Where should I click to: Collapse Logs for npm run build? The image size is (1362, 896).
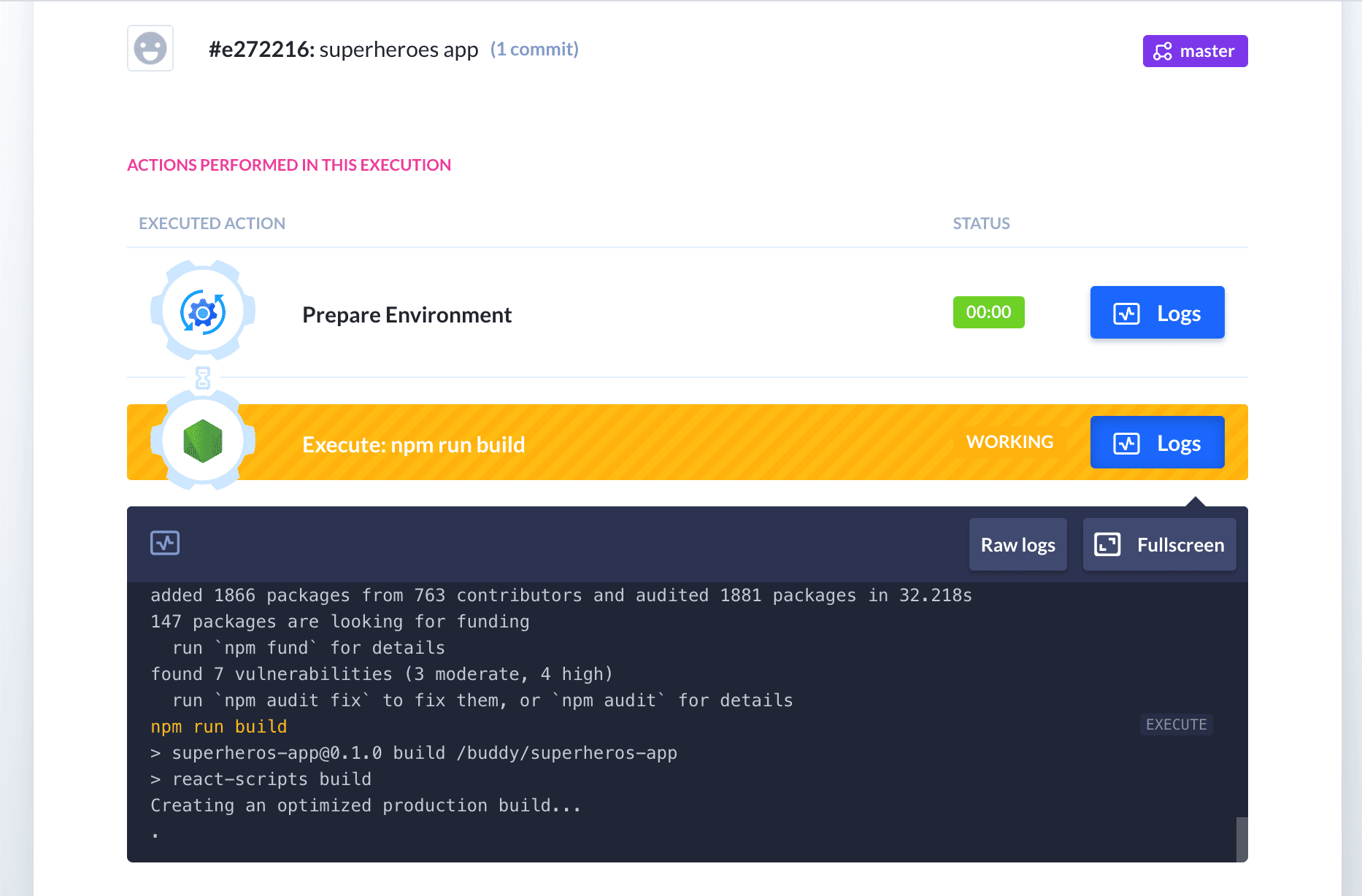click(1157, 443)
